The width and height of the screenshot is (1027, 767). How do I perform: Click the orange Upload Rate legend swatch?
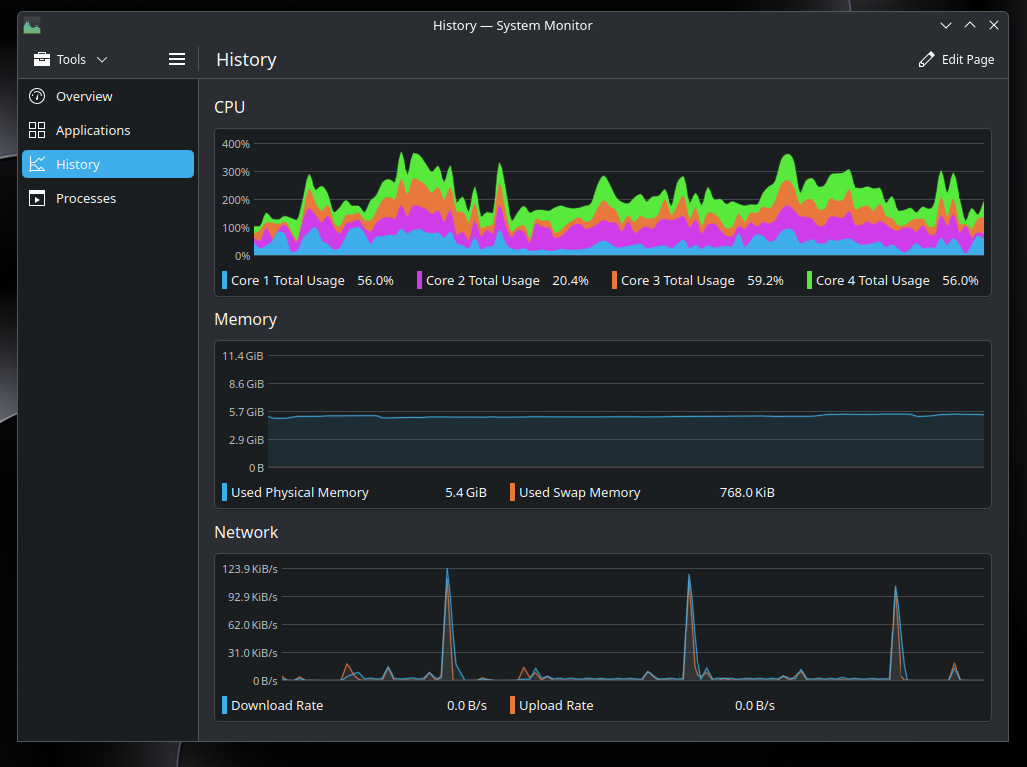tap(513, 705)
